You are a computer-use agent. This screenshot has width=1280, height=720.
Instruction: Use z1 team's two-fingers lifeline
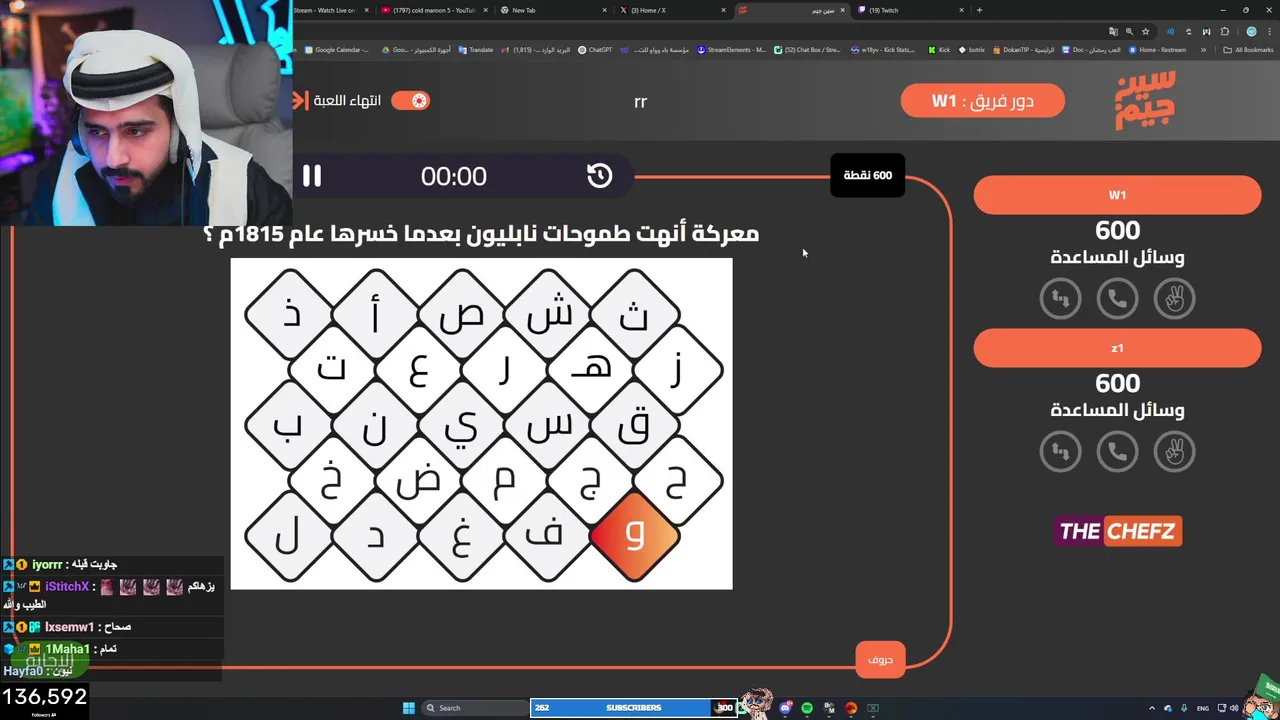[x=1174, y=451]
